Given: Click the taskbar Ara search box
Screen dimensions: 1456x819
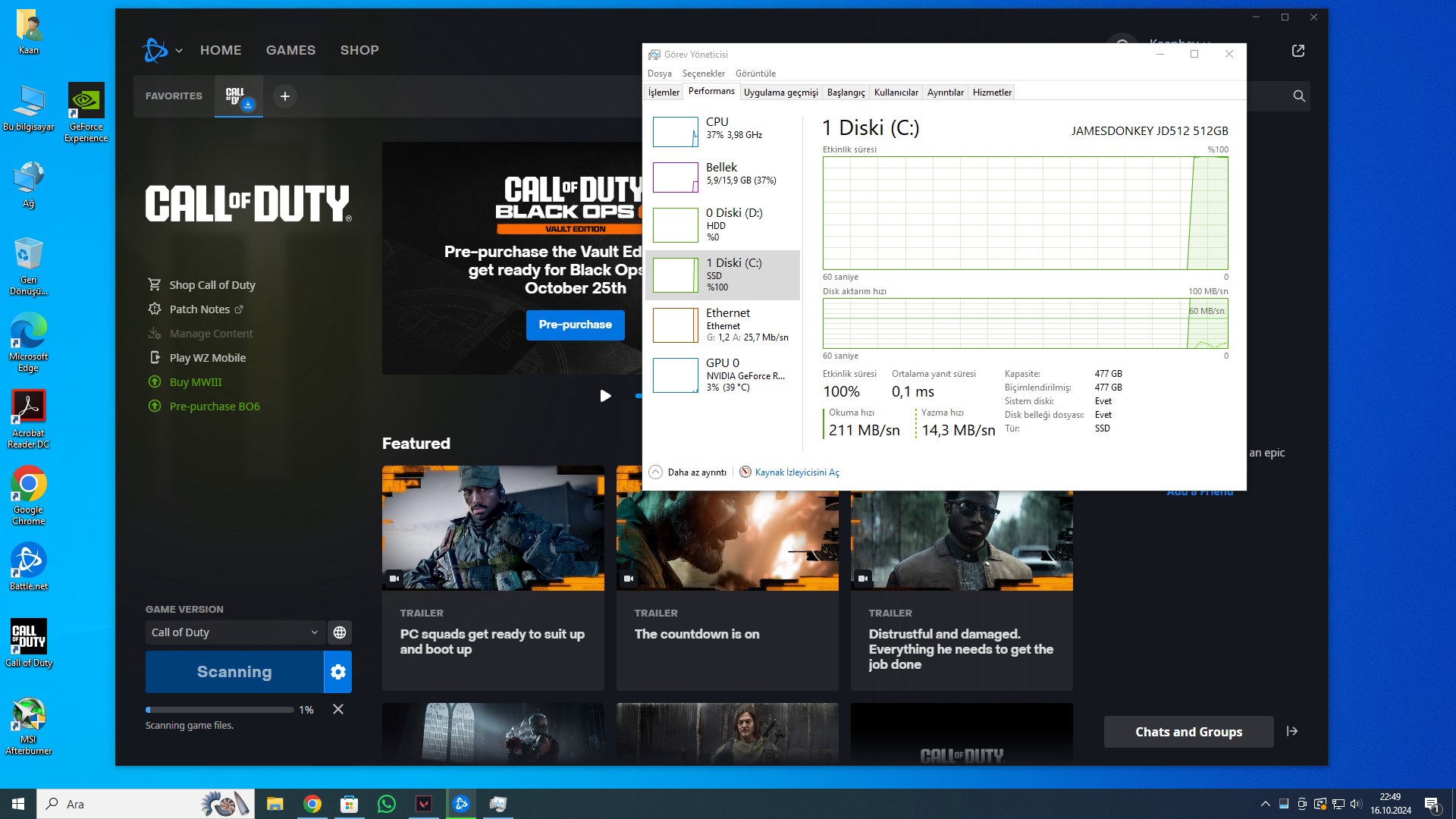Looking at the screenshot, I should 146,804.
